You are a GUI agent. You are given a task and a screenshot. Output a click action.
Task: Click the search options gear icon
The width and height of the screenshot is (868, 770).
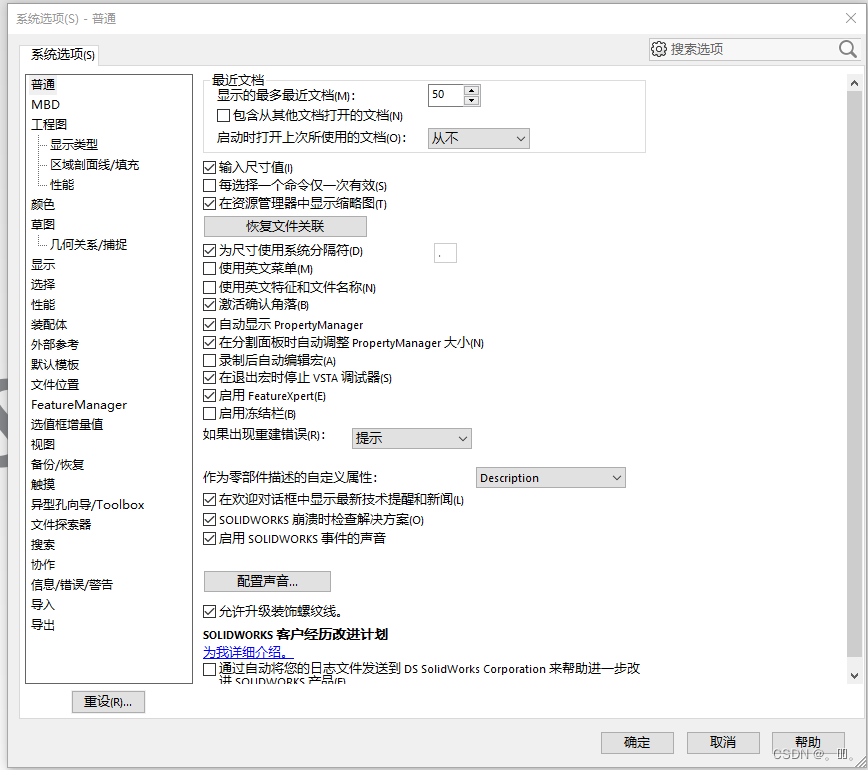pos(659,48)
